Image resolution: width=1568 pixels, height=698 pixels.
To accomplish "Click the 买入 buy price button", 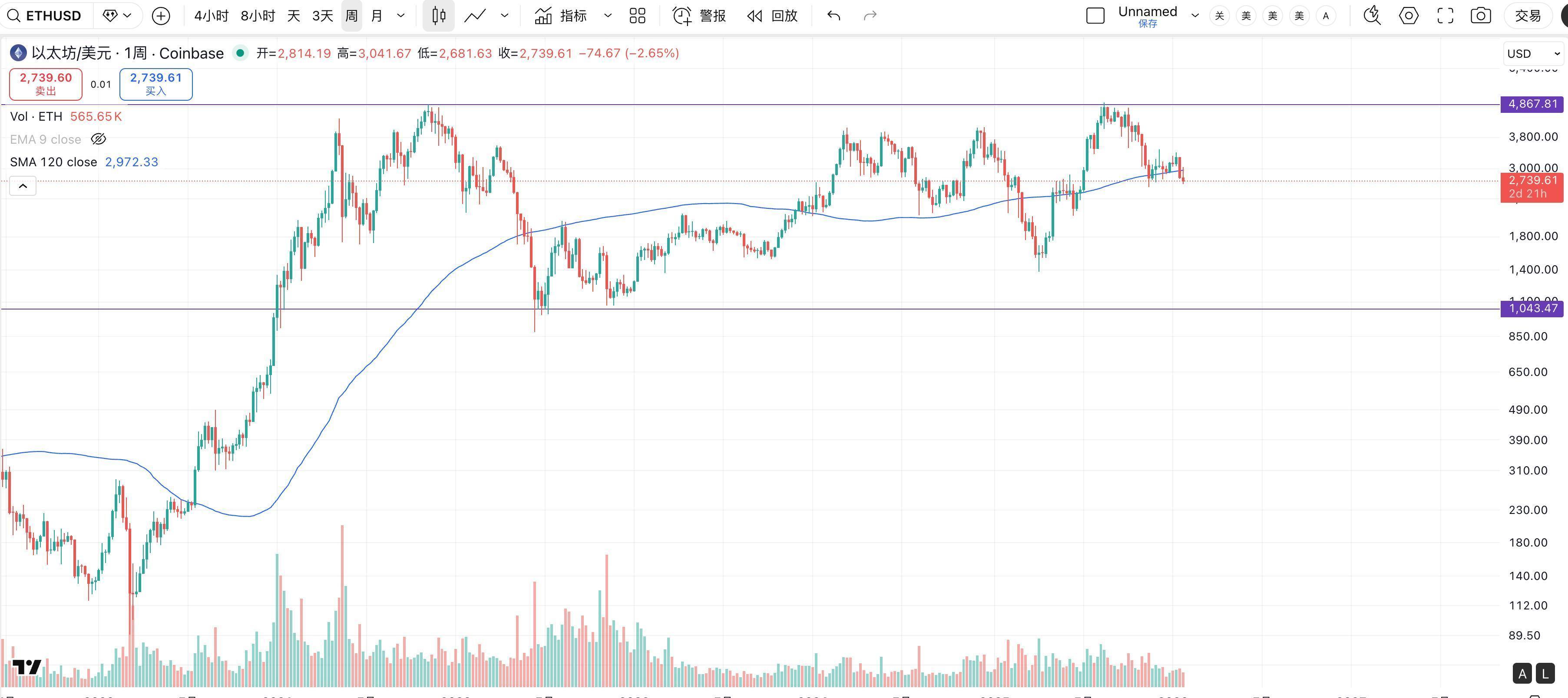I will pyautogui.click(x=156, y=84).
